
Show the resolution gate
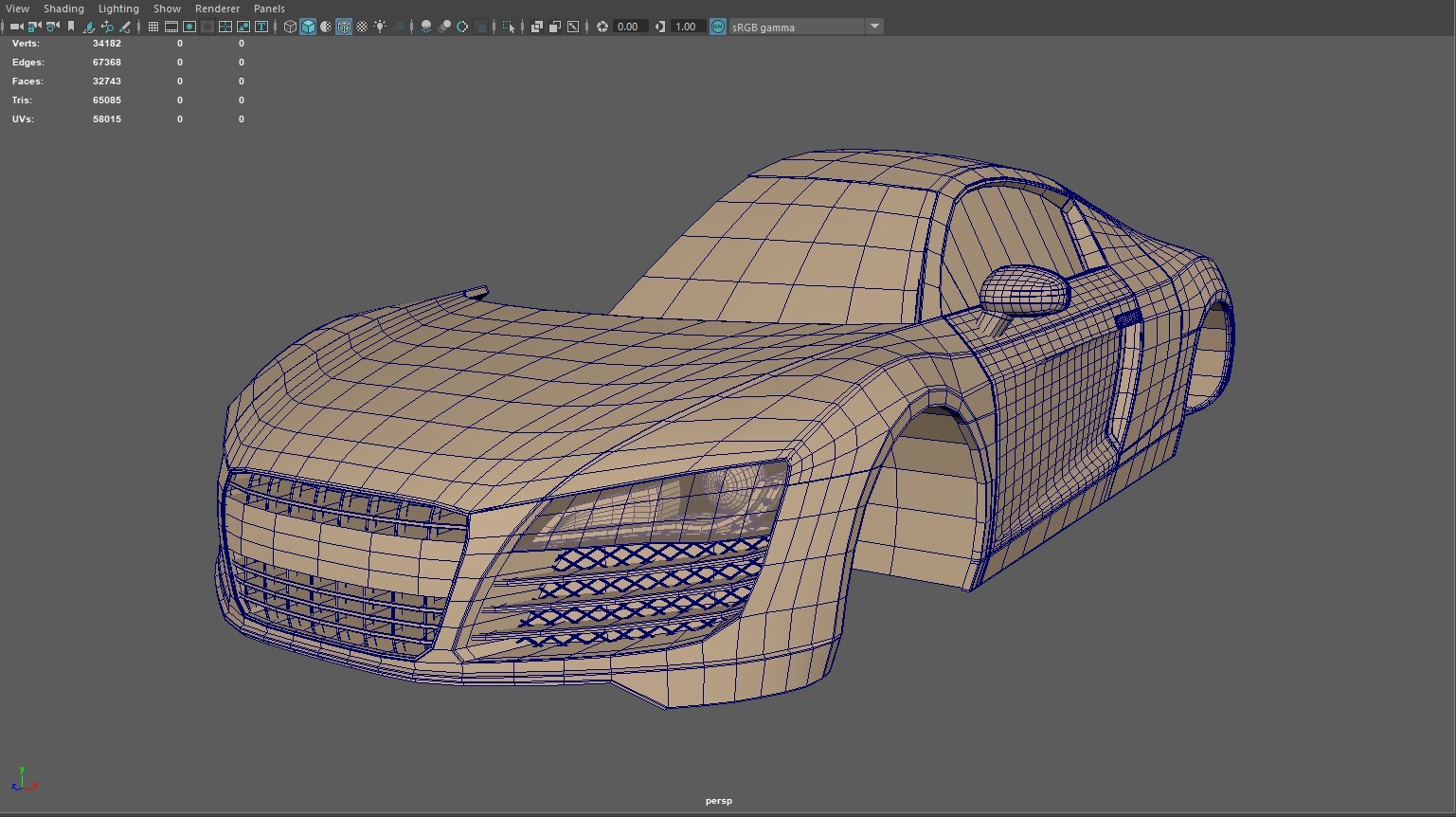[x=189, y=27]
